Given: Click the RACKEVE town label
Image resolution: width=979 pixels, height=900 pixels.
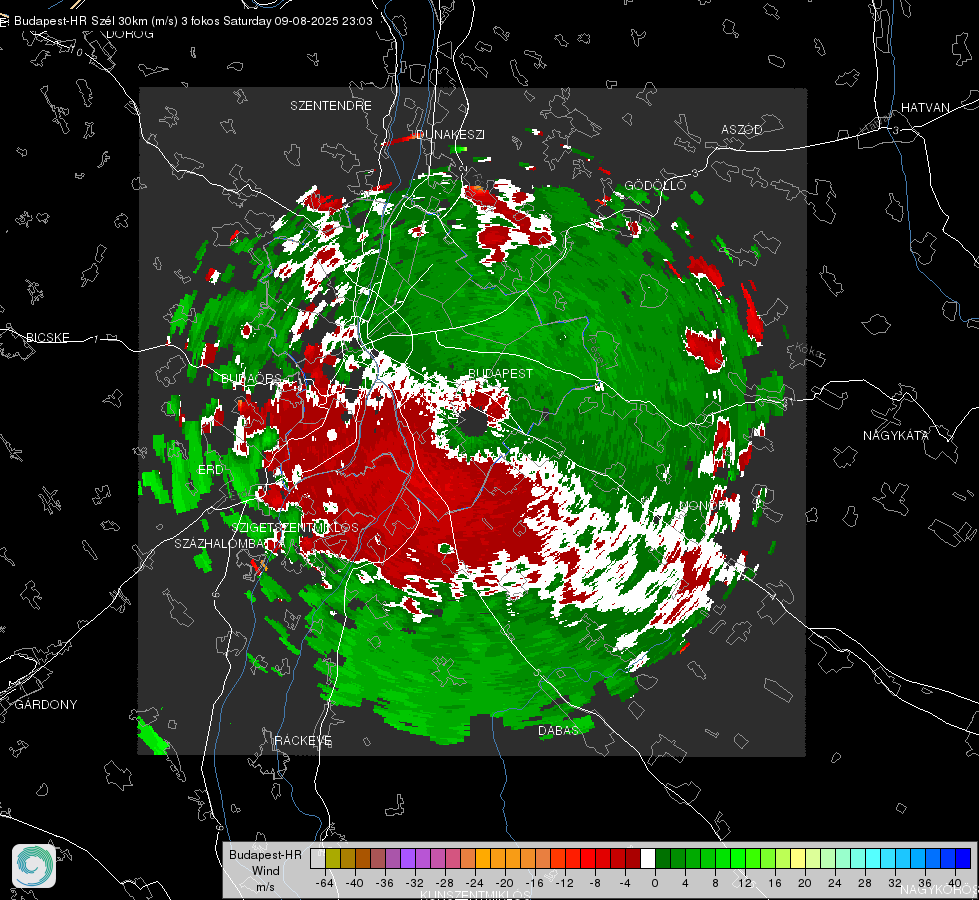Looking at the screenshot, I should tap(303, 740).
